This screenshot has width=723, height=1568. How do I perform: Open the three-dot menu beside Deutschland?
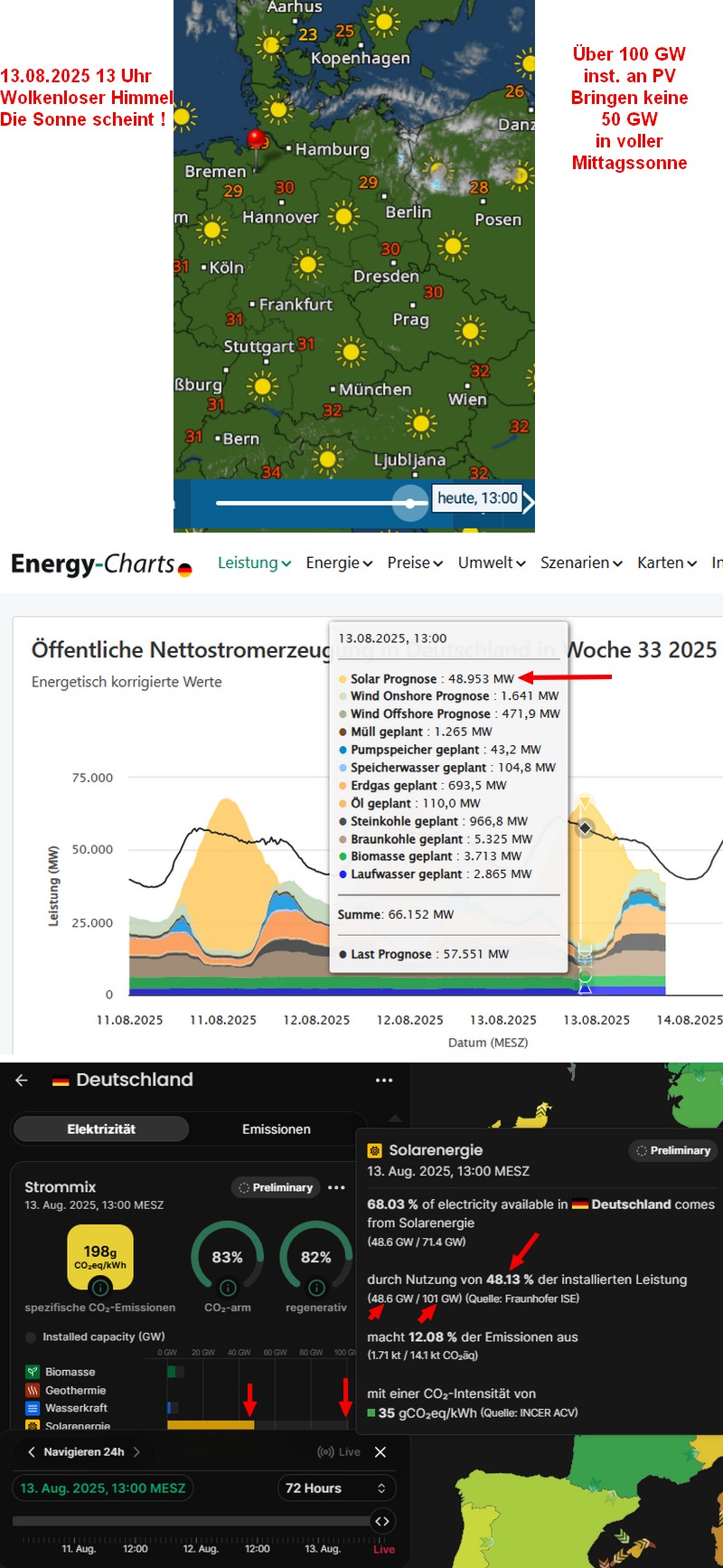click(384, 1080)
